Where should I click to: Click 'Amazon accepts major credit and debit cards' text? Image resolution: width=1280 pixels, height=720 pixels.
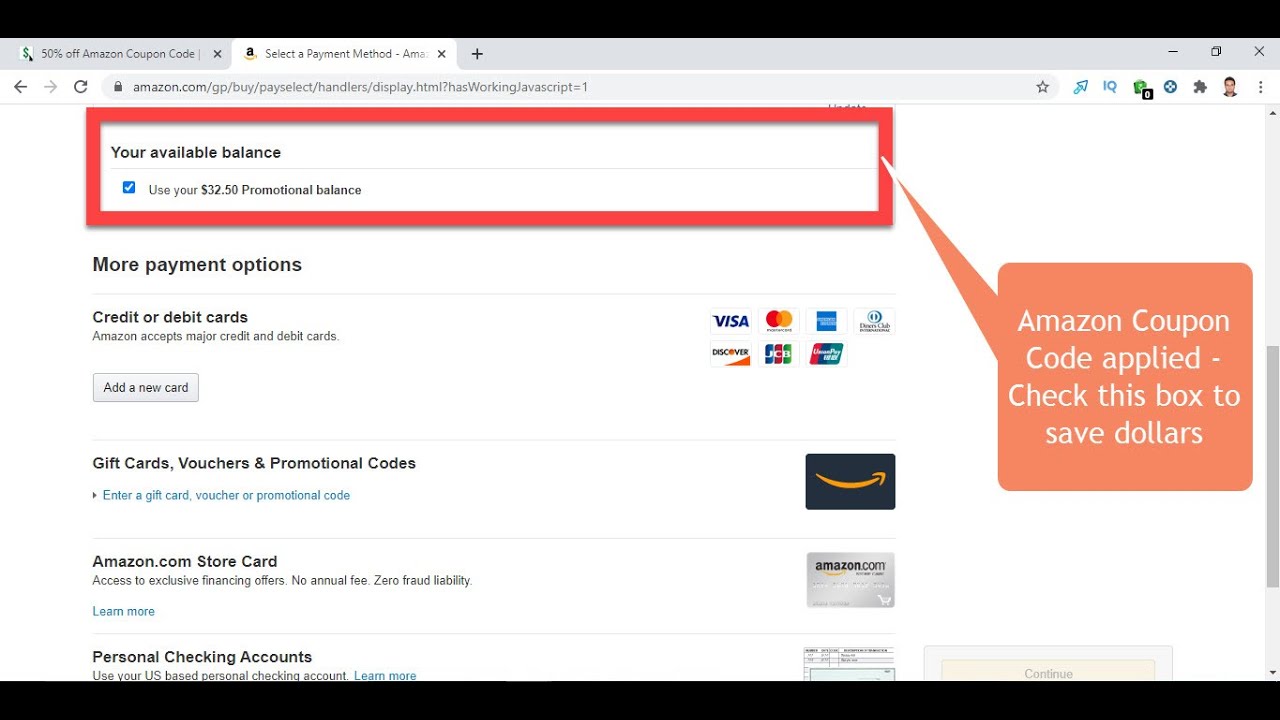pos(216,336)
